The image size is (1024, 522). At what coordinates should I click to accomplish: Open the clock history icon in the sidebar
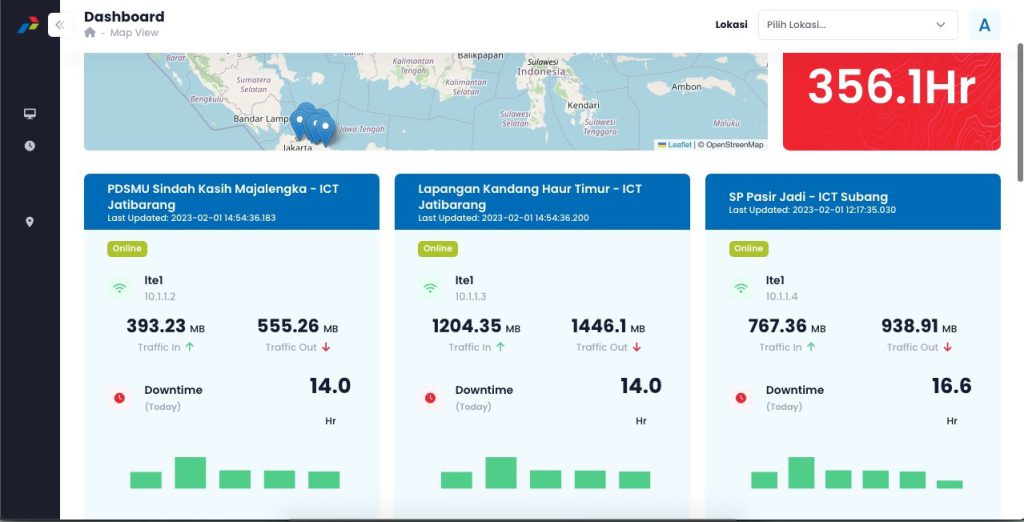coord(30,146)
